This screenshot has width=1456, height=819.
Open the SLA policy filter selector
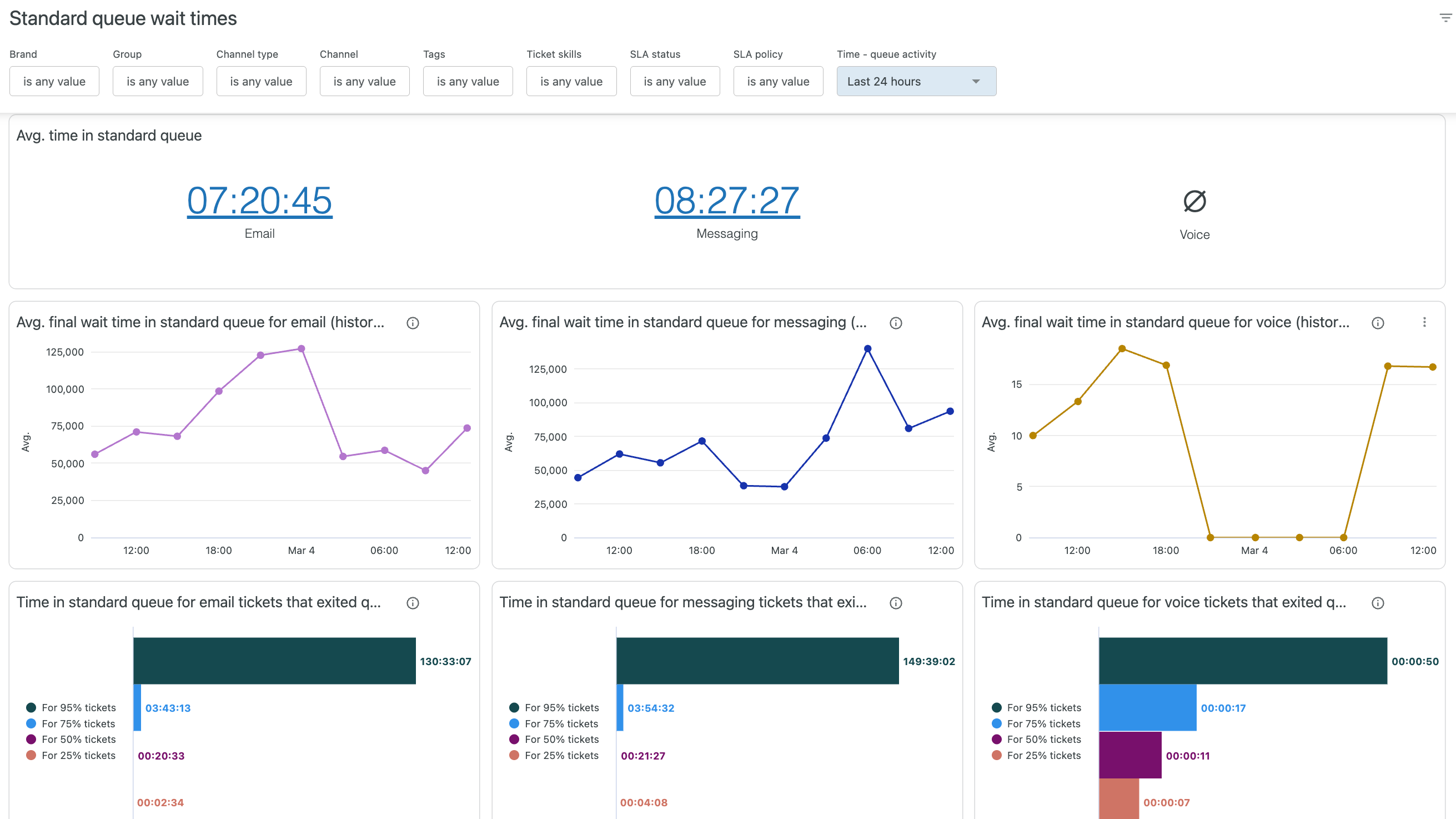click(x=778, y=82)
